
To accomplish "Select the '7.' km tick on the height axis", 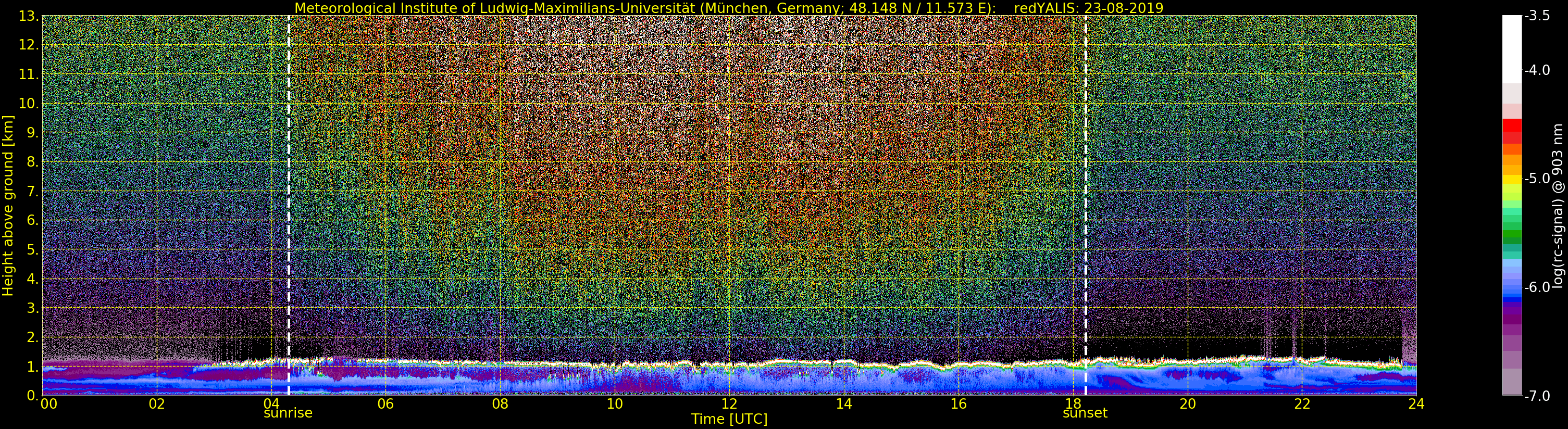I will point(33,191).
